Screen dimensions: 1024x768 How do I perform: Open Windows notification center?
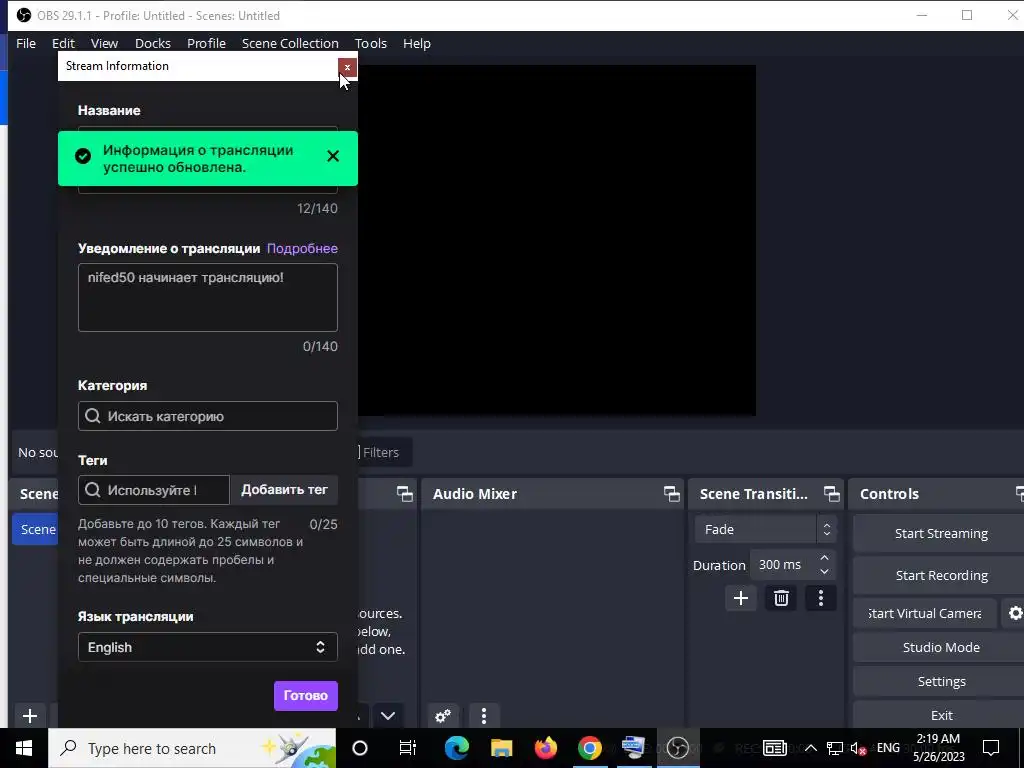(991, 748)
